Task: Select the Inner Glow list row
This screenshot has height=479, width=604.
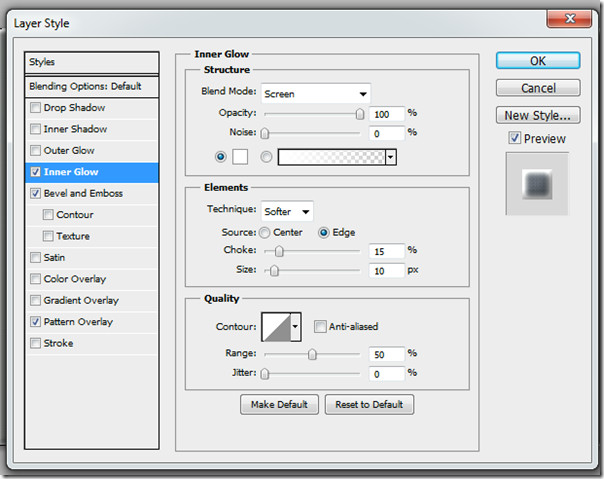Action: [92, 172]
